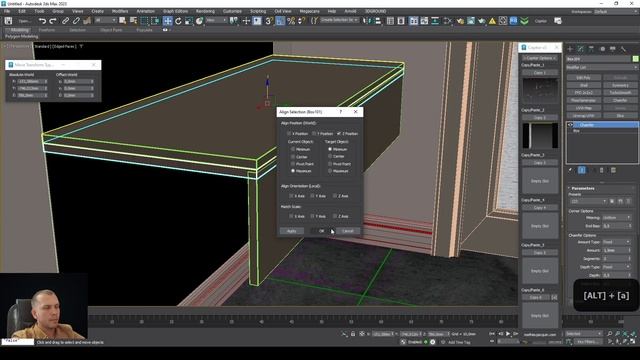640x360 pixels.
Task: Select Current Object Center radio
Action: click(x=293, y=157)
